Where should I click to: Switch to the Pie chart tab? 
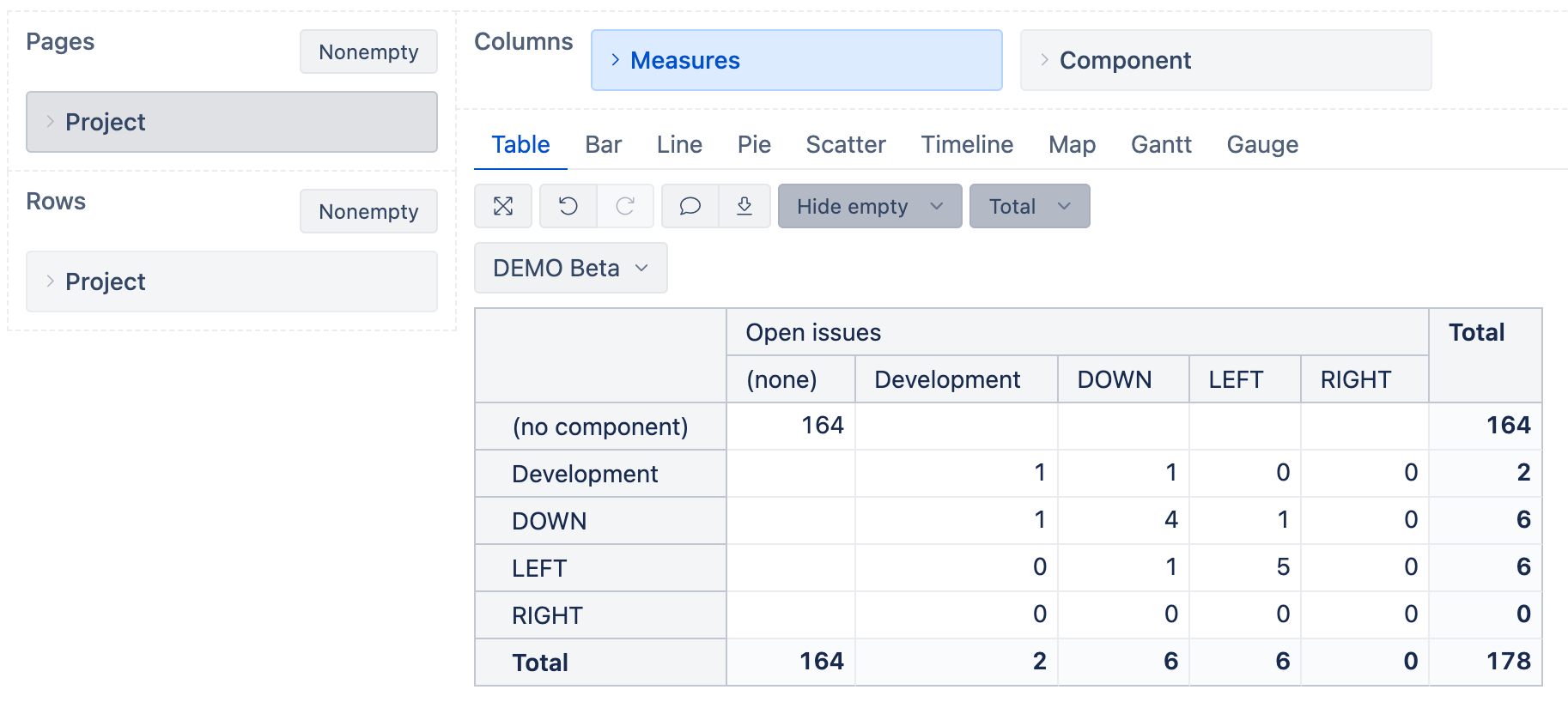754,144
